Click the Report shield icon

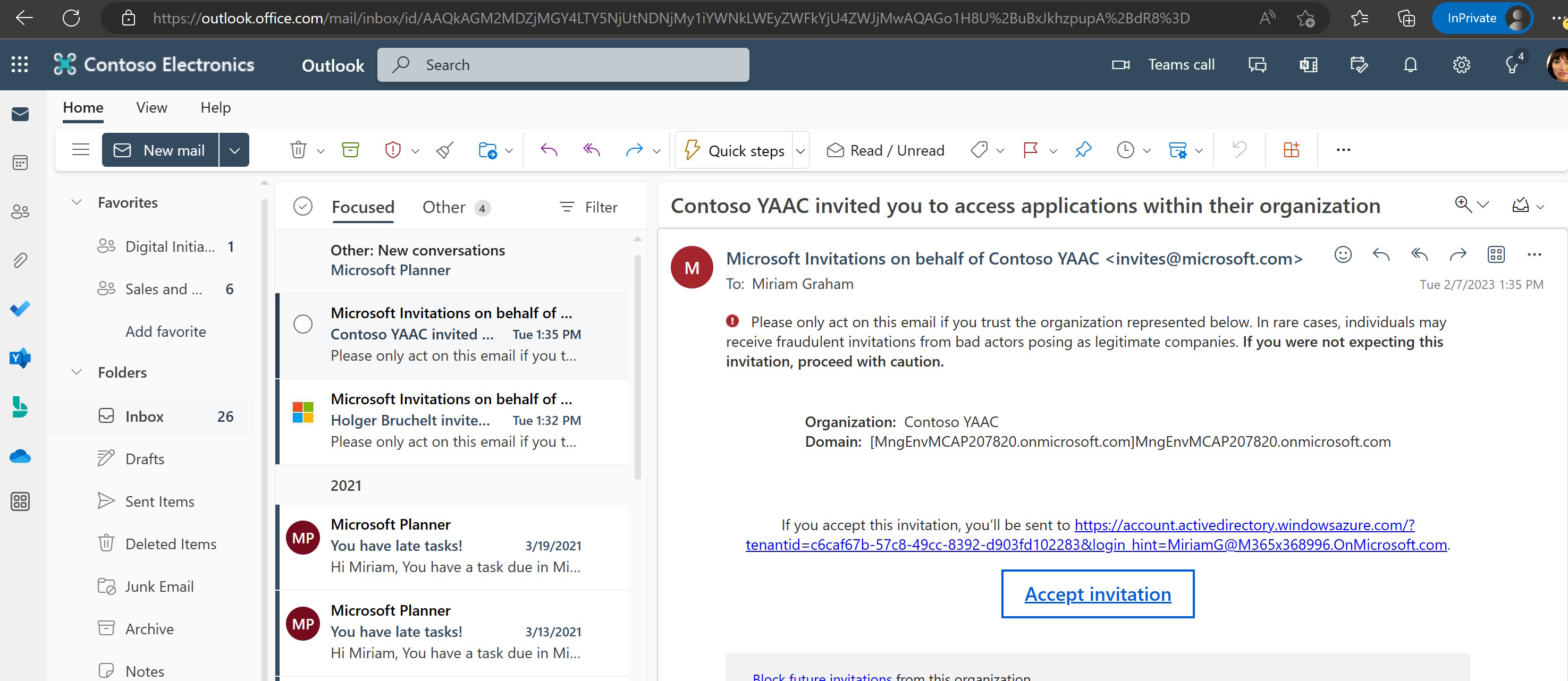pos(393,150)
